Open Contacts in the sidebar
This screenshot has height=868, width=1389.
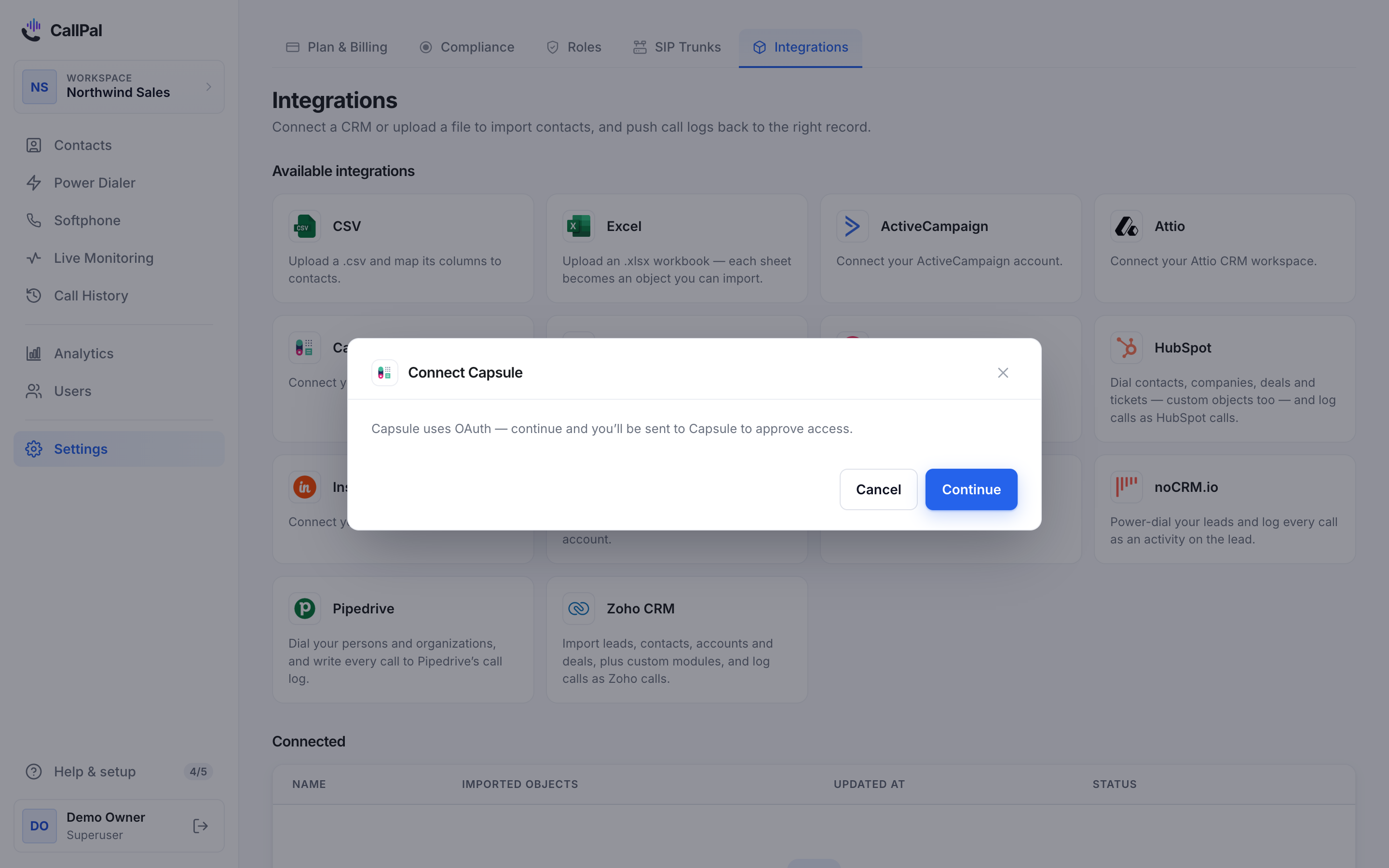tap(119, 145)
